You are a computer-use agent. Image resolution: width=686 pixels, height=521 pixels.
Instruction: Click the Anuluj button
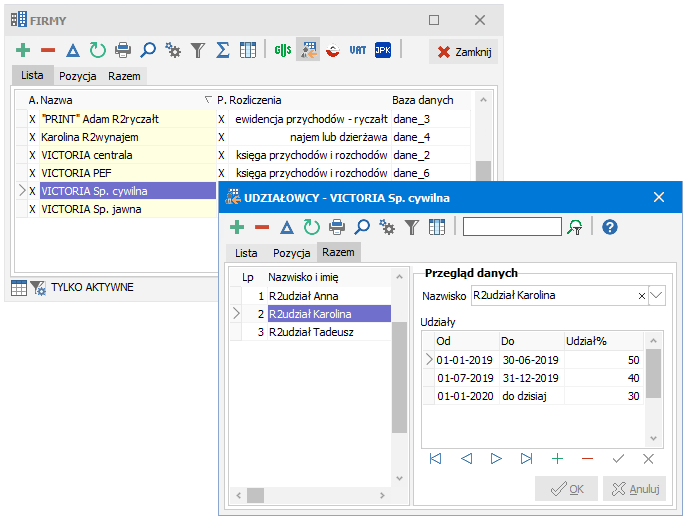(635, 489)
